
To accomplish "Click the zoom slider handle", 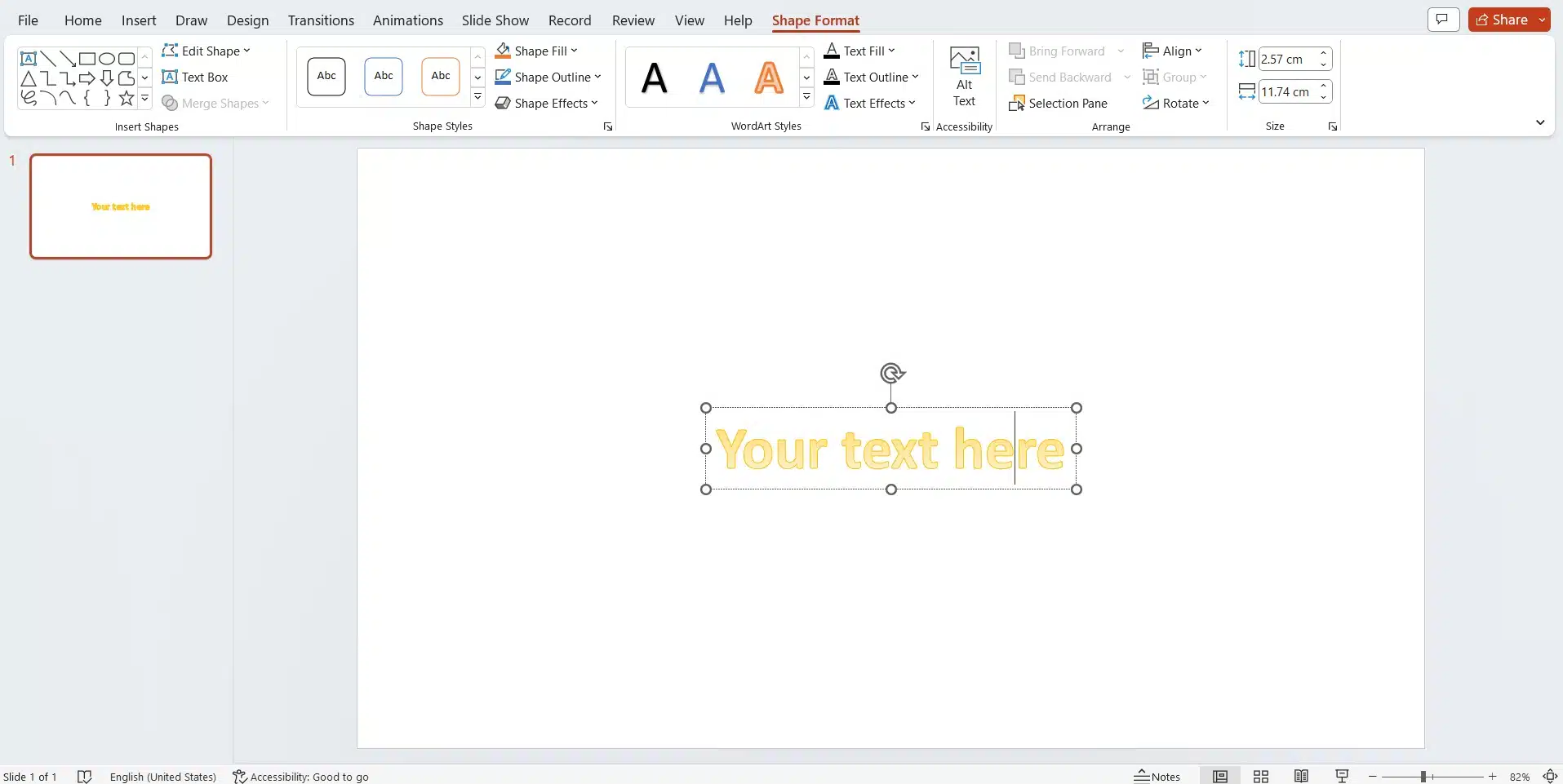I will [x=1423, y=777].
